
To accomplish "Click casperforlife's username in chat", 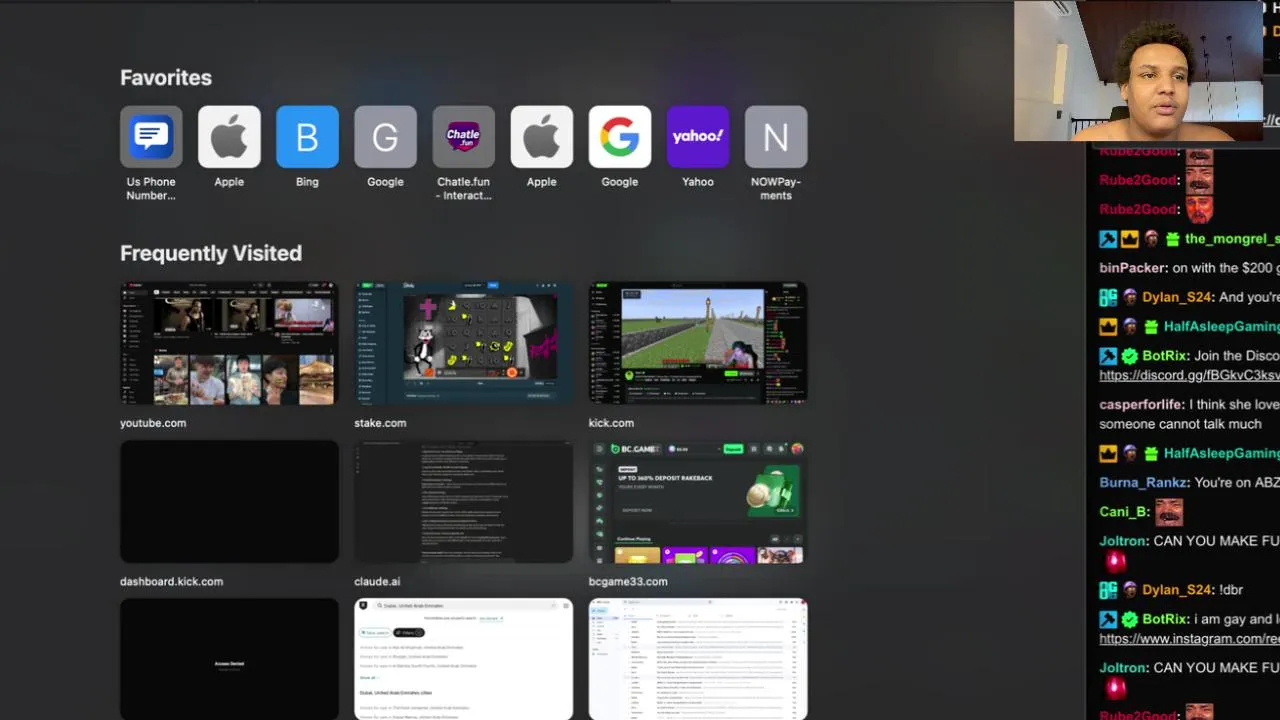I will coord(1142,405).
